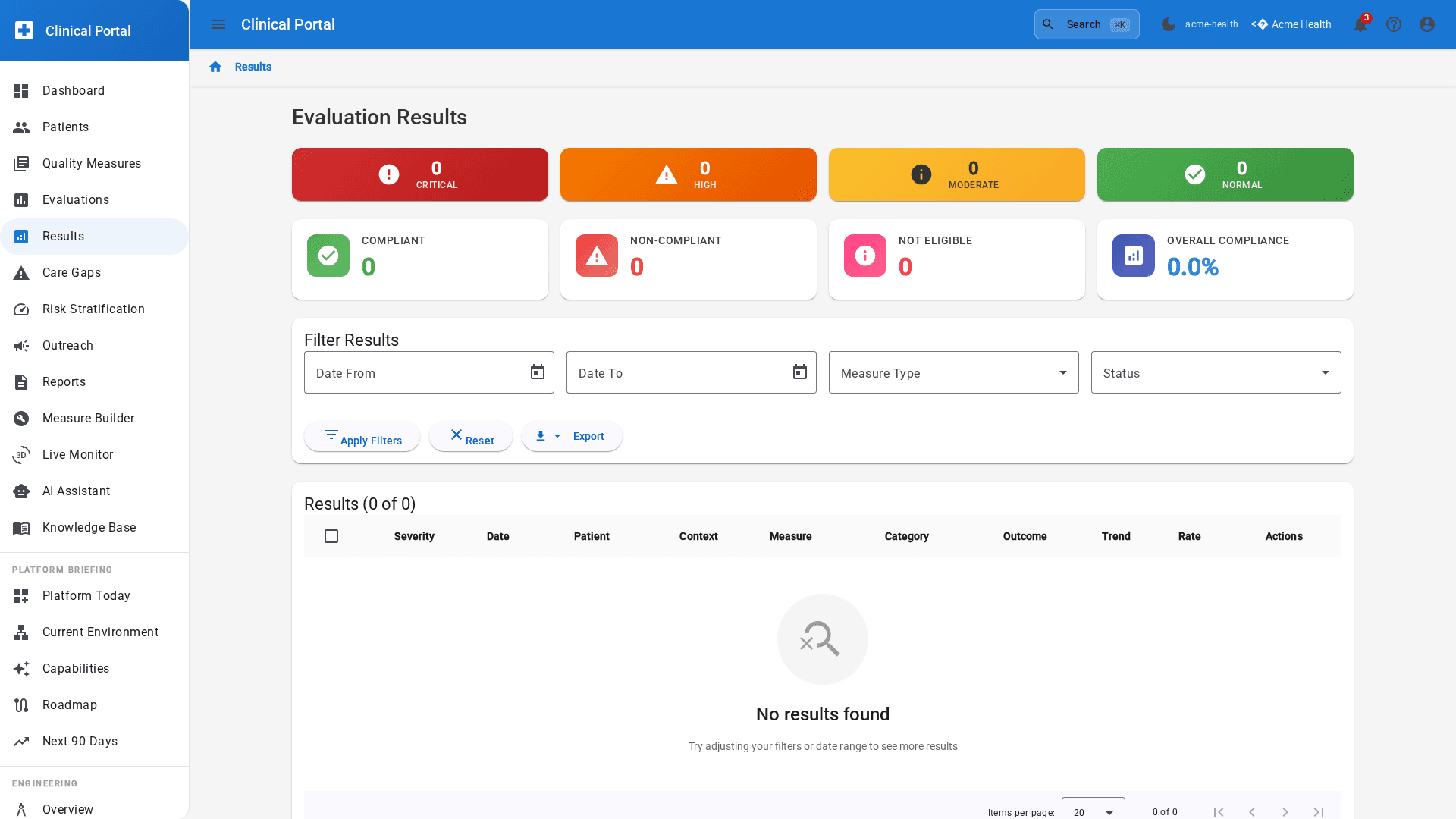Image resolution: width=1456 pixels, height=819 pixels.
Task: Open the items per page selector
Action: pos(1093,812)
